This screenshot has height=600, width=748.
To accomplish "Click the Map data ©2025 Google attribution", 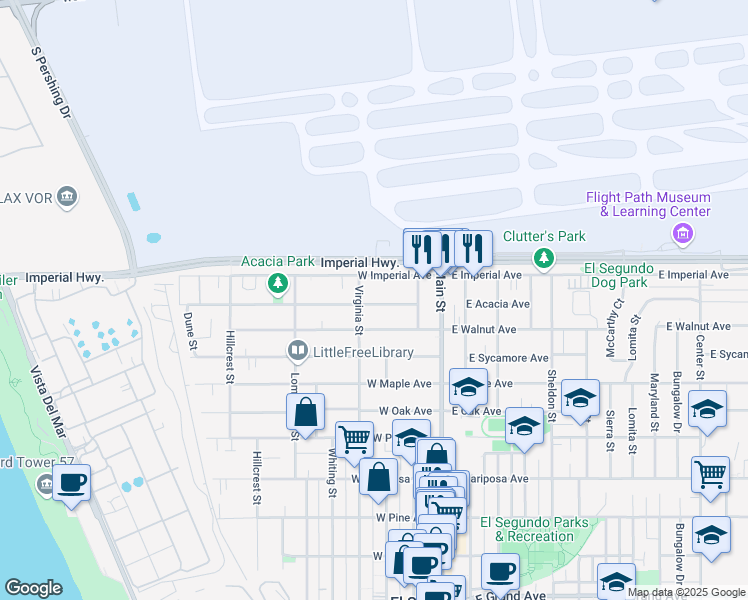I will [x=686, y=593].
